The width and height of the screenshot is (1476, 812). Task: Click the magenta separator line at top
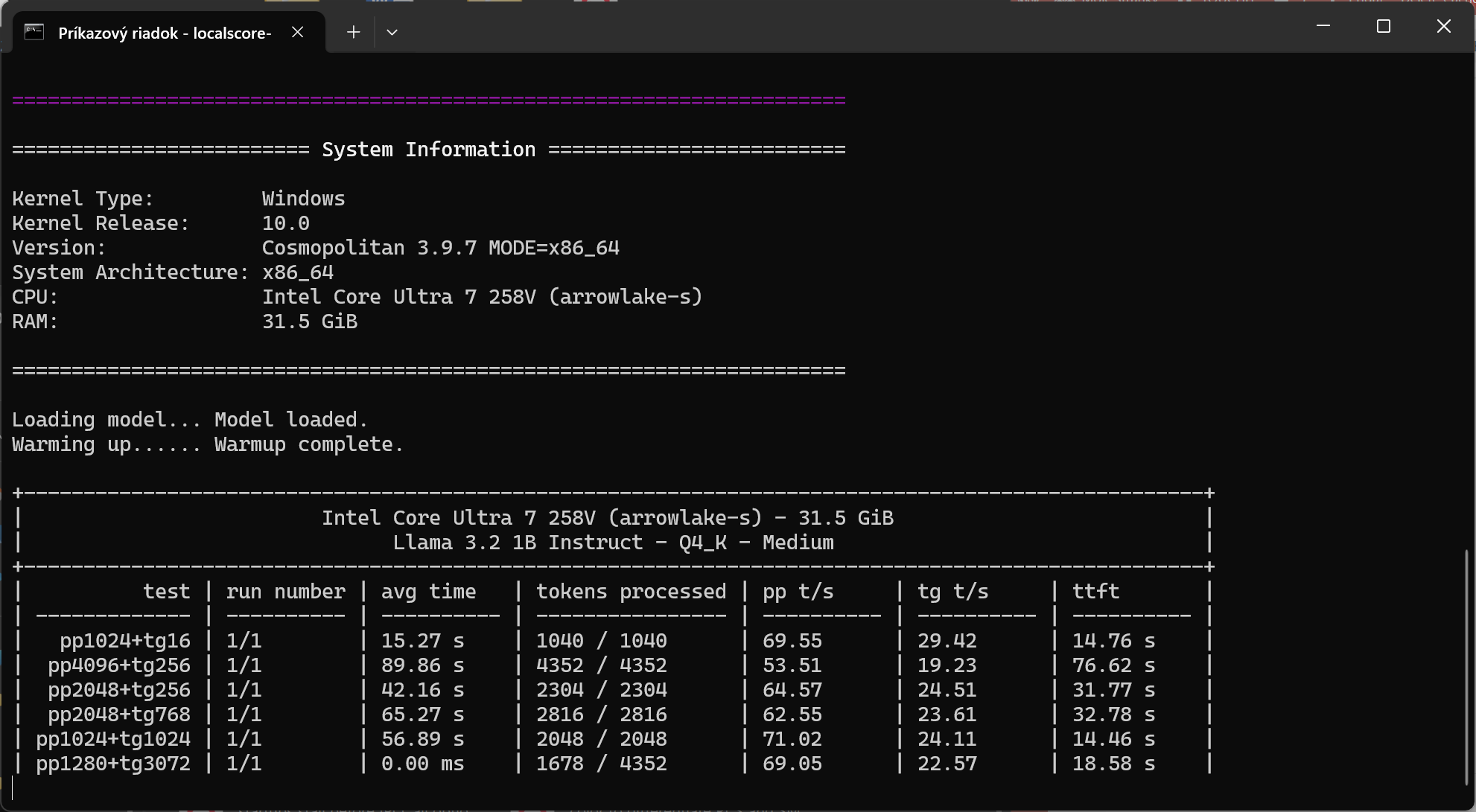(x=428, y=100)
